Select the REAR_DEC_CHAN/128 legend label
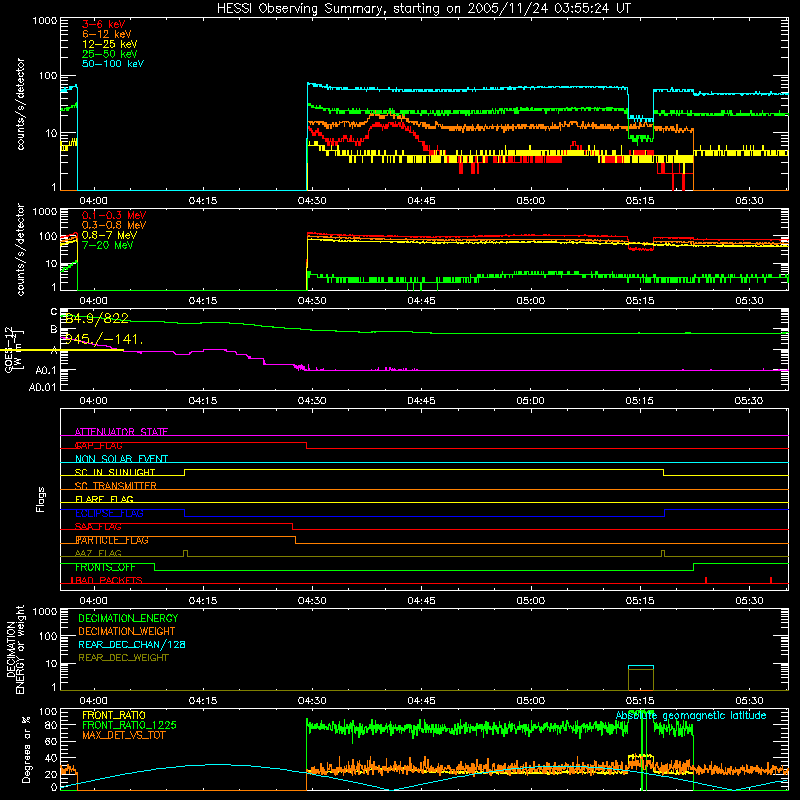Image resolution: width=800 pixels, height=800 pixels. click(x=132, y=645)
